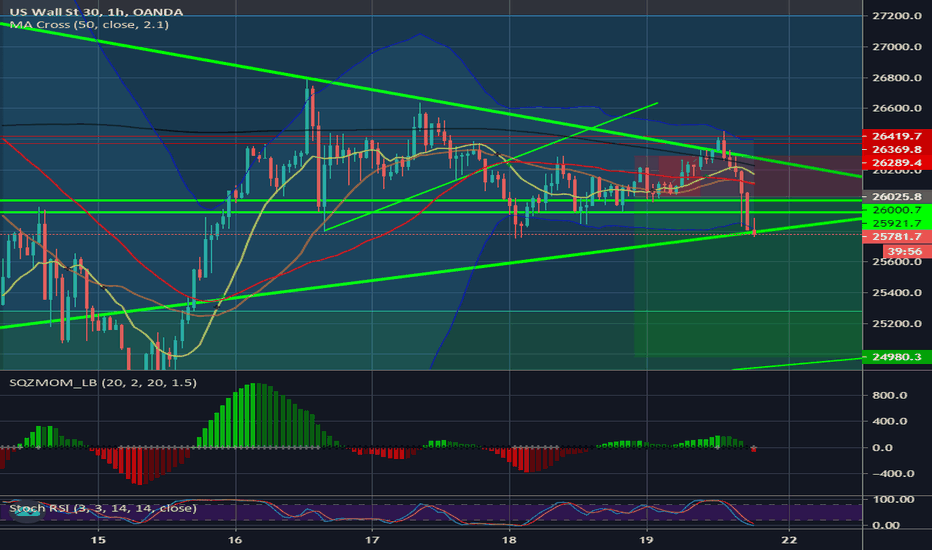
Task: Click 27200.0 on the price scale
Action: pos(896,15)
